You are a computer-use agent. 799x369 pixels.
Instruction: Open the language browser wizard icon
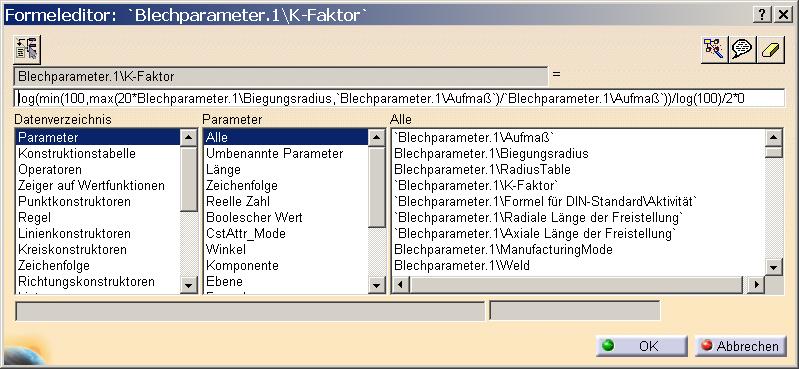714,49
